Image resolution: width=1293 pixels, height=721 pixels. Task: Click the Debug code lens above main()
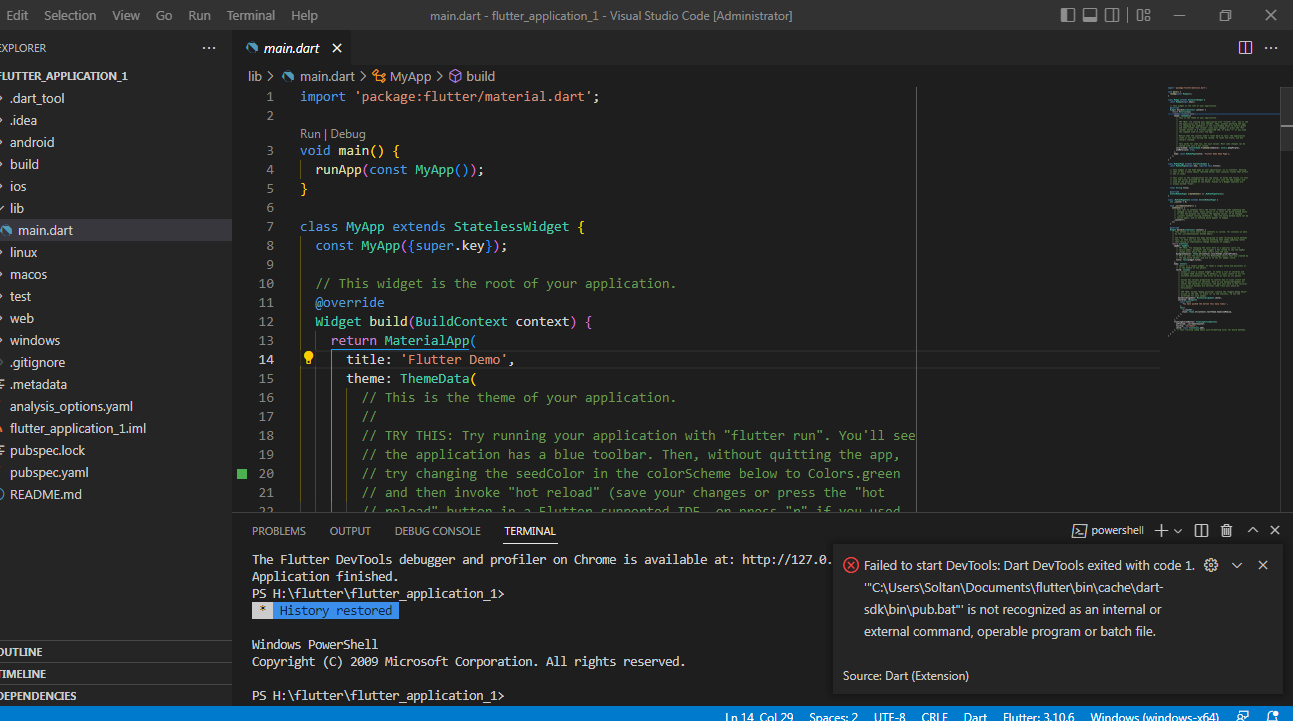[x=348, y=134]
